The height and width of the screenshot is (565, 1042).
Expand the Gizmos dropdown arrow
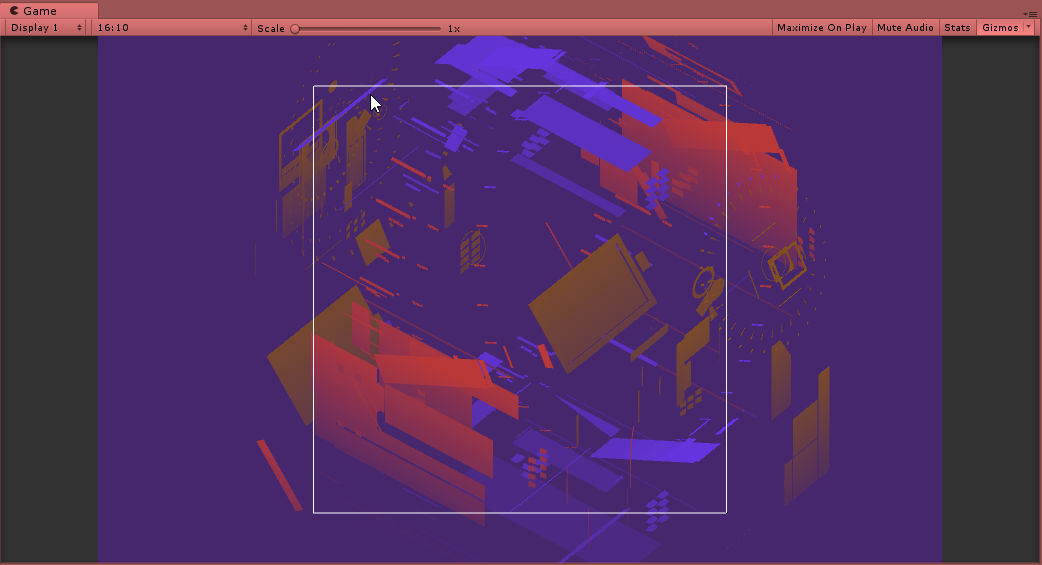[x=1030, y=28]
